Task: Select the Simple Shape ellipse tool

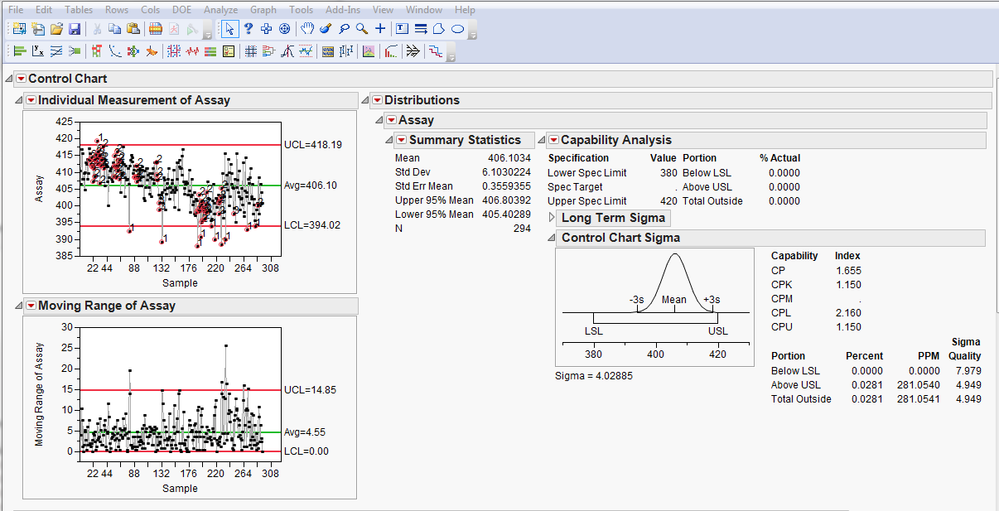Action: point(457,29)
